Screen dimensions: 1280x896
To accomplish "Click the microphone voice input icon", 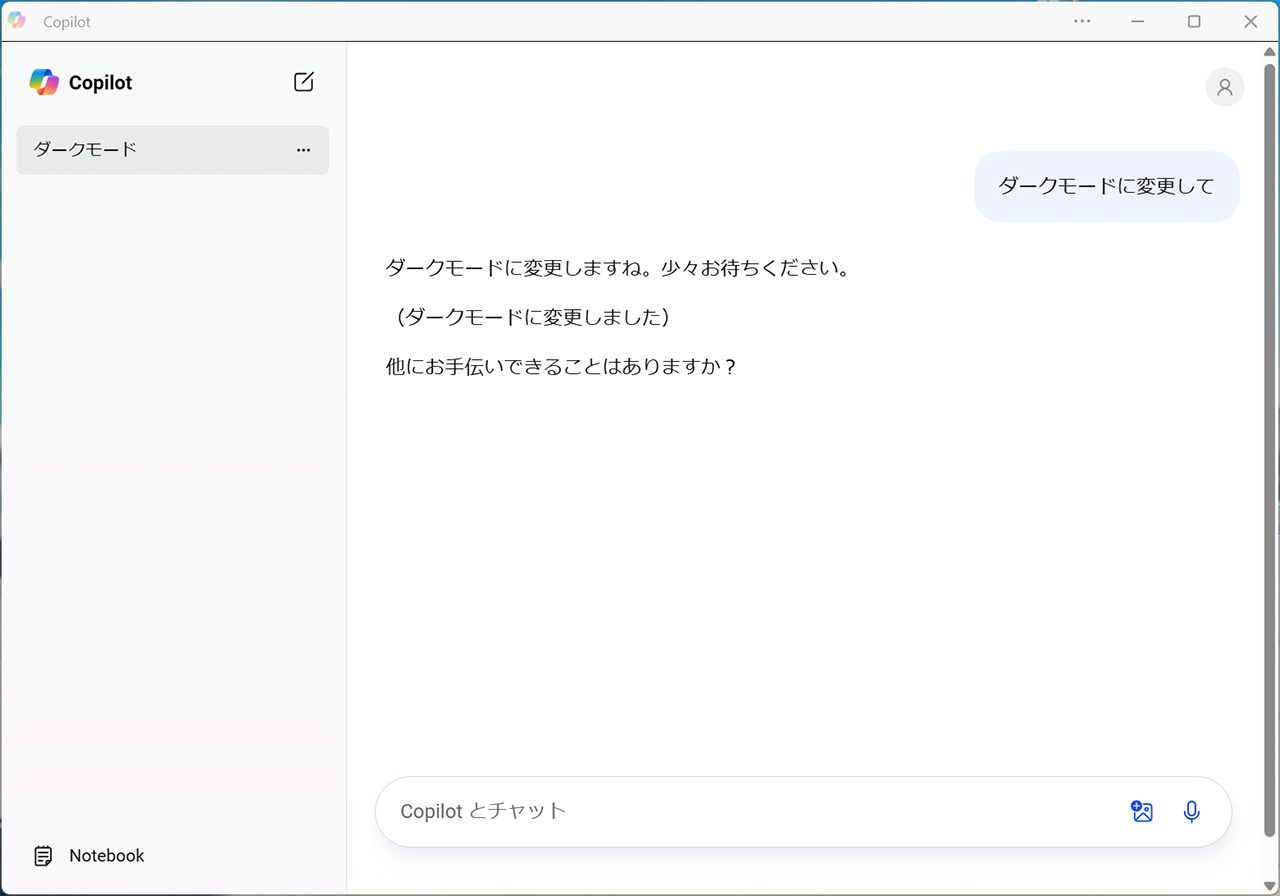I will [1191, 812].
